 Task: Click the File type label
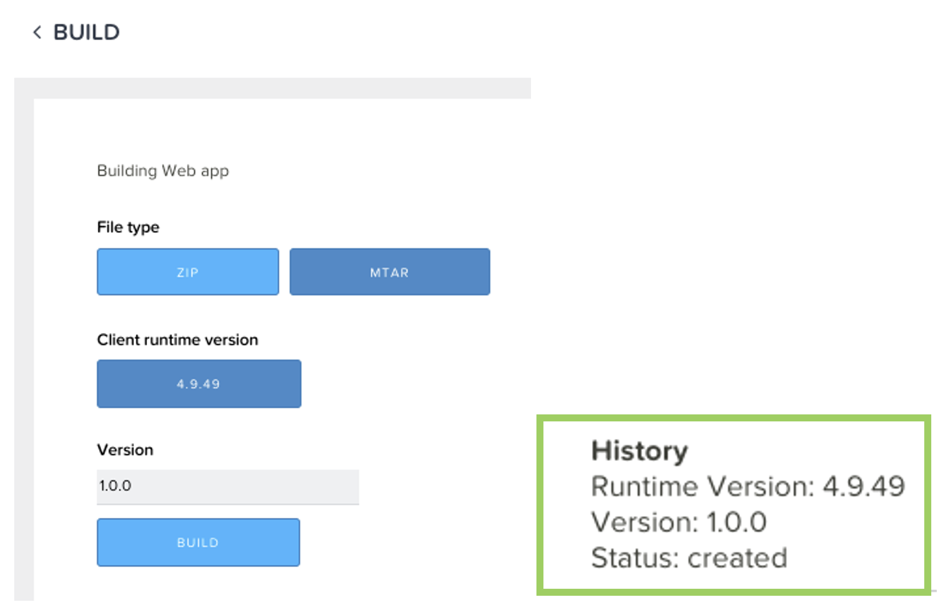(128, 228)
